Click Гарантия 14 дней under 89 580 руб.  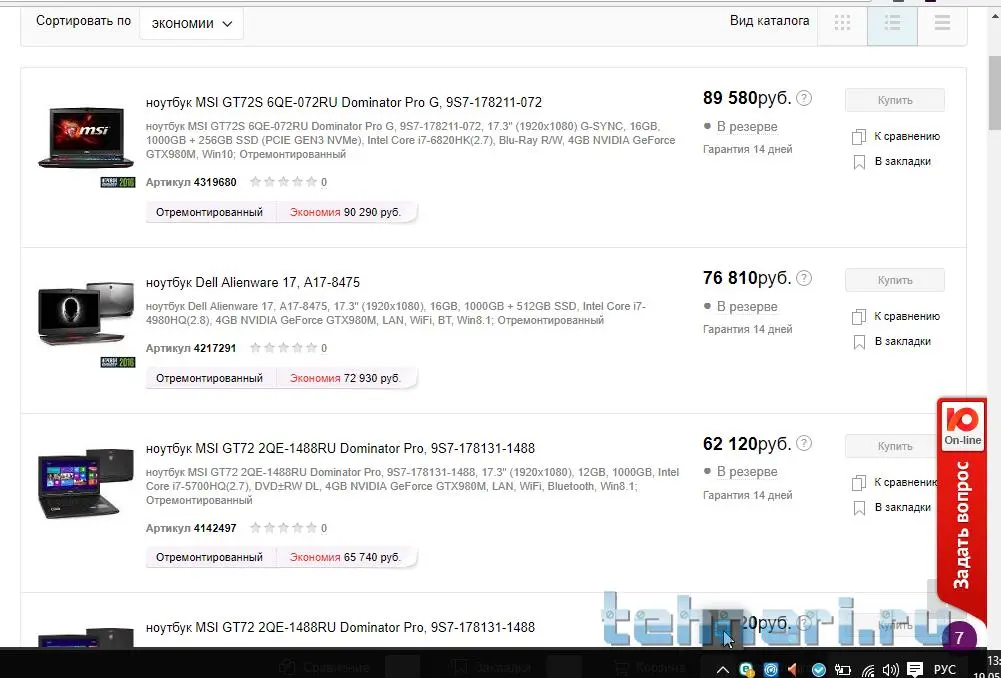tap(748, 149)
